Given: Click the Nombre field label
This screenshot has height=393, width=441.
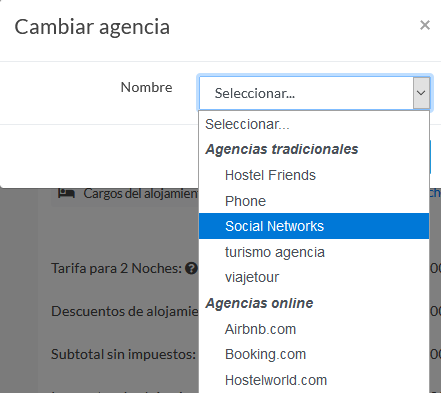Looking at the screenshot, I should (146, 87).
